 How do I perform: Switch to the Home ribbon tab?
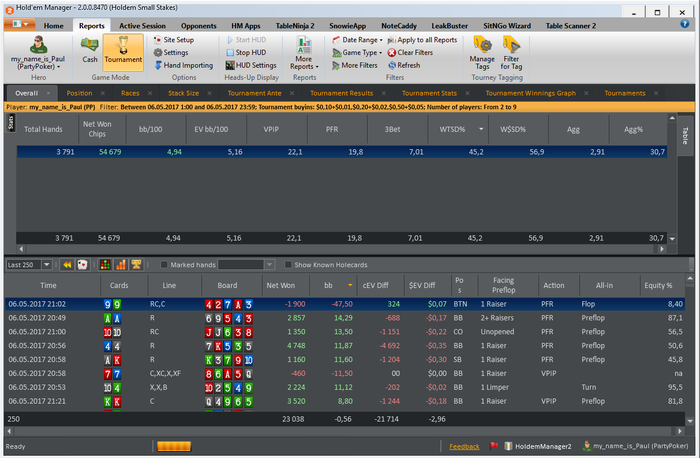[x=54, y=26]
